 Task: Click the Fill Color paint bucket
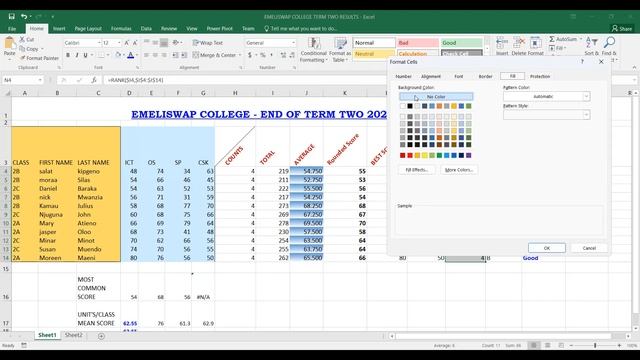(x=118, y=55)
